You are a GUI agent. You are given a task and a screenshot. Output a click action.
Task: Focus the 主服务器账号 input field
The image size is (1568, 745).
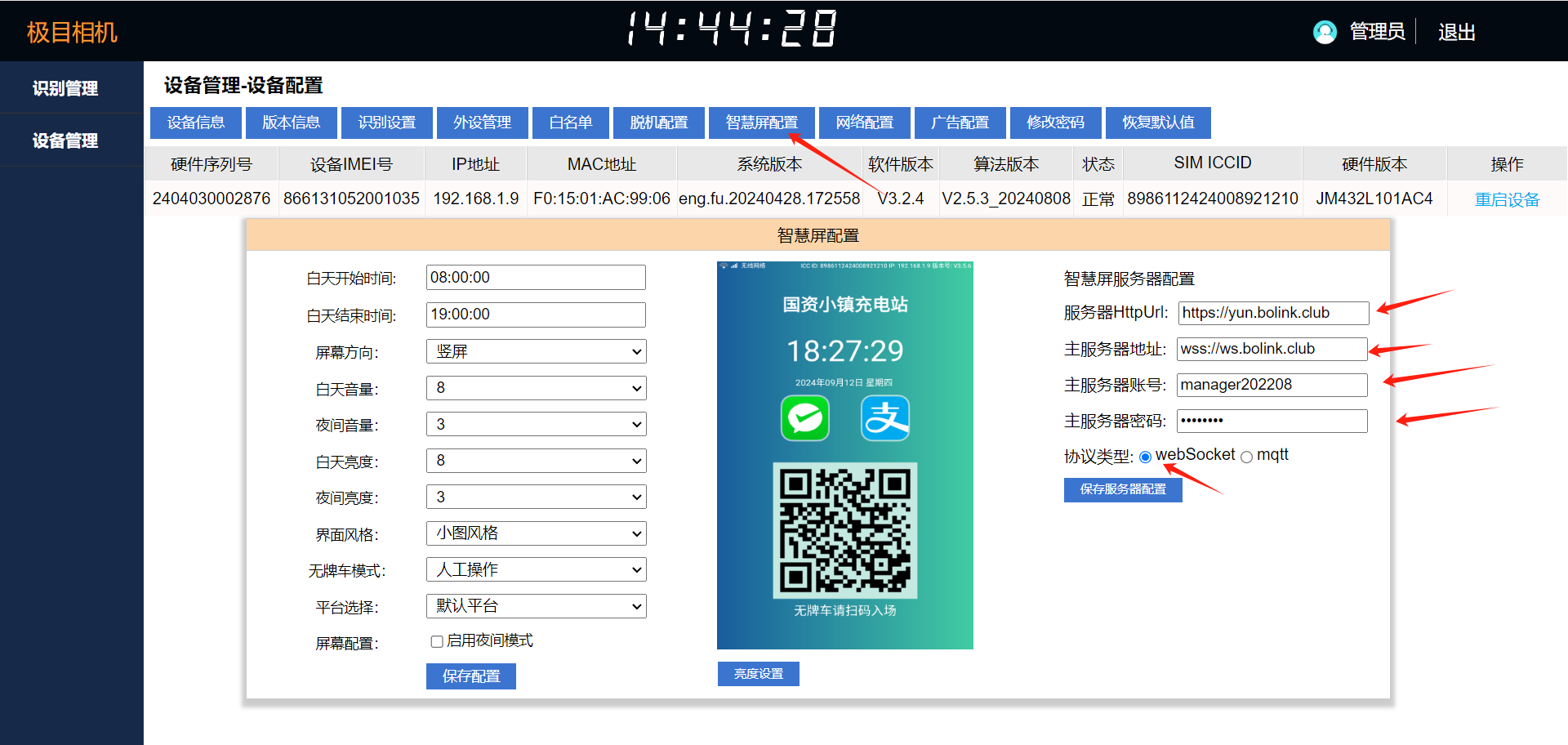(x=1272, y=385)
